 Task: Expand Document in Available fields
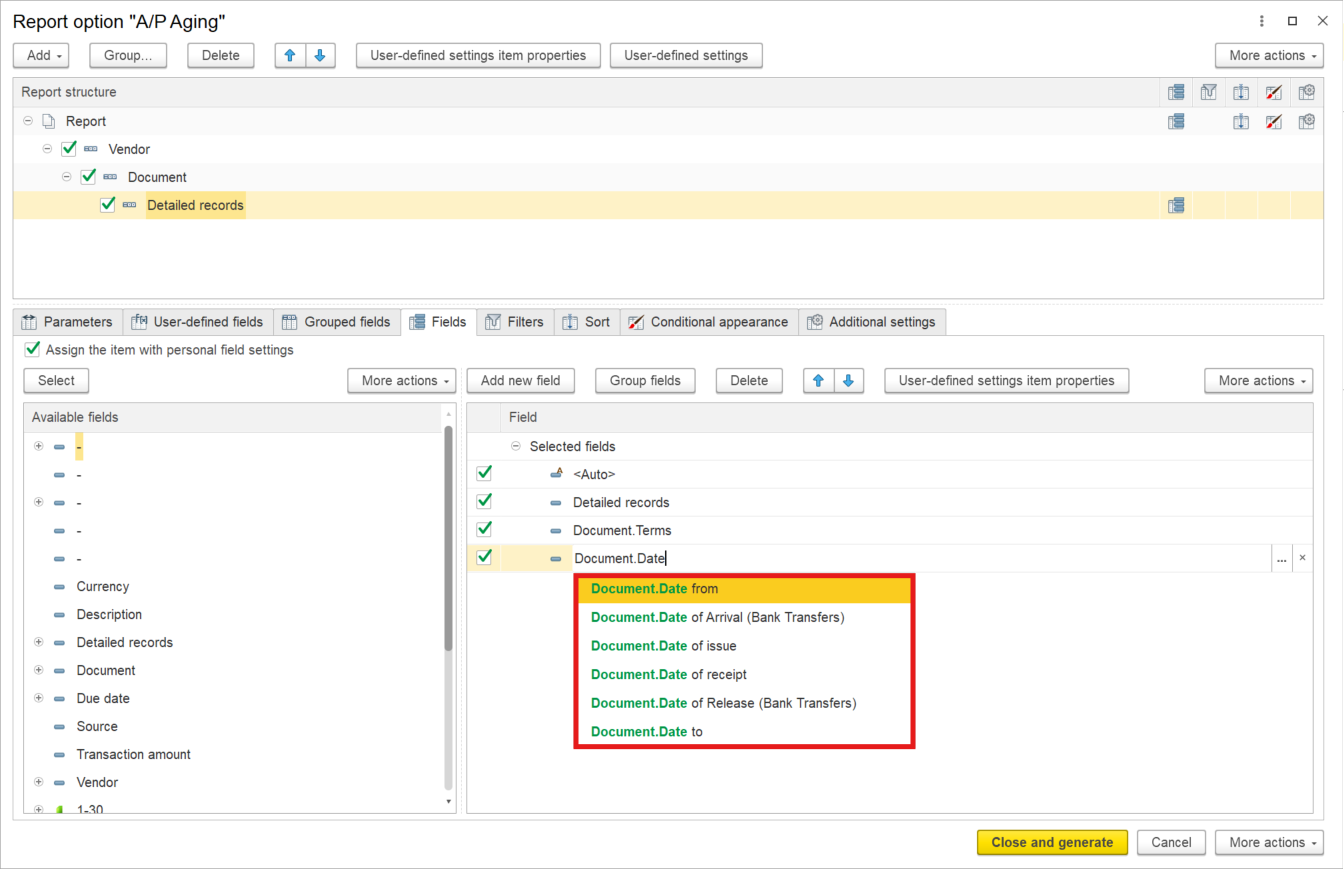39,670
